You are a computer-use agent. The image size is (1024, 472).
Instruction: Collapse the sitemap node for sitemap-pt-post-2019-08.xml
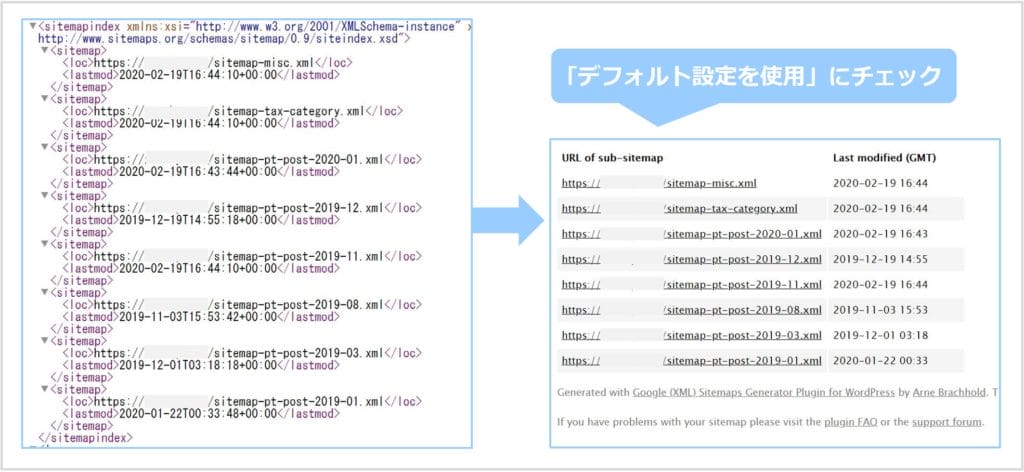coord(45,292)
